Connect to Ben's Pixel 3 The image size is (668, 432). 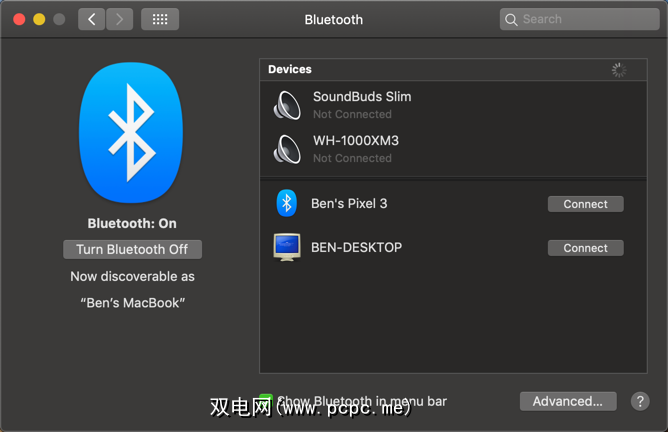(x=585, y=204)
